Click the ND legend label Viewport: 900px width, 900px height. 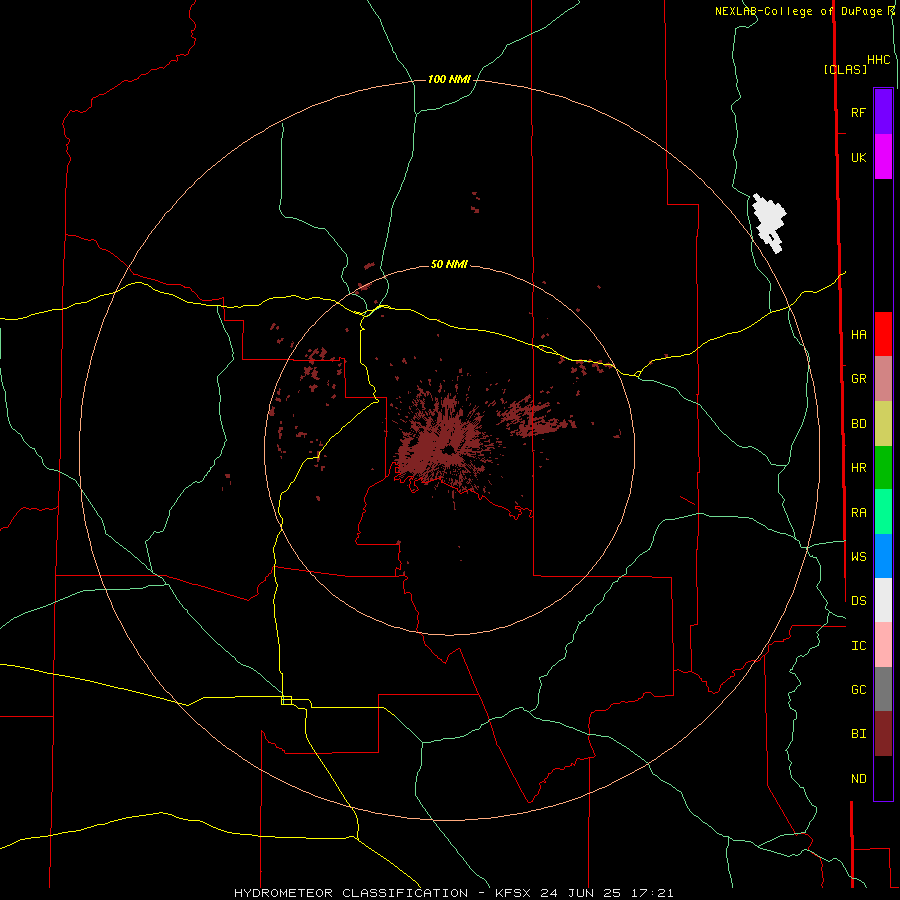pyautogui.click(x=858, y=779)
